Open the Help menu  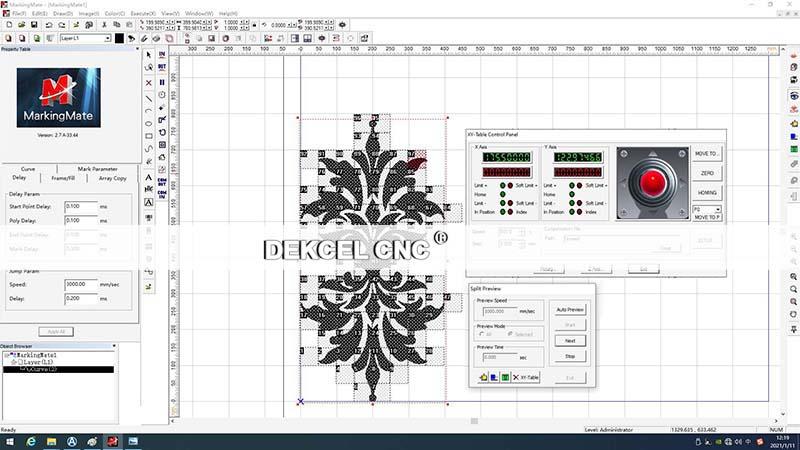tap(228, 13)
